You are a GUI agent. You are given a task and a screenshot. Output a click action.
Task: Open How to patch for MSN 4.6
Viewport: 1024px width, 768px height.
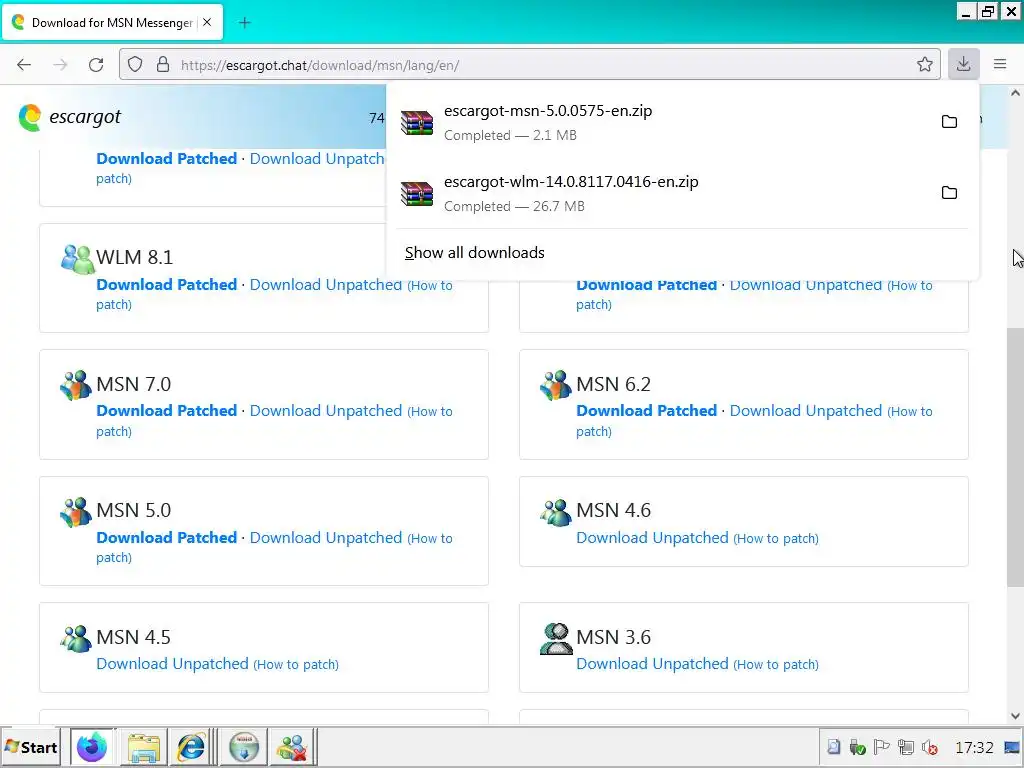[776, 539]
